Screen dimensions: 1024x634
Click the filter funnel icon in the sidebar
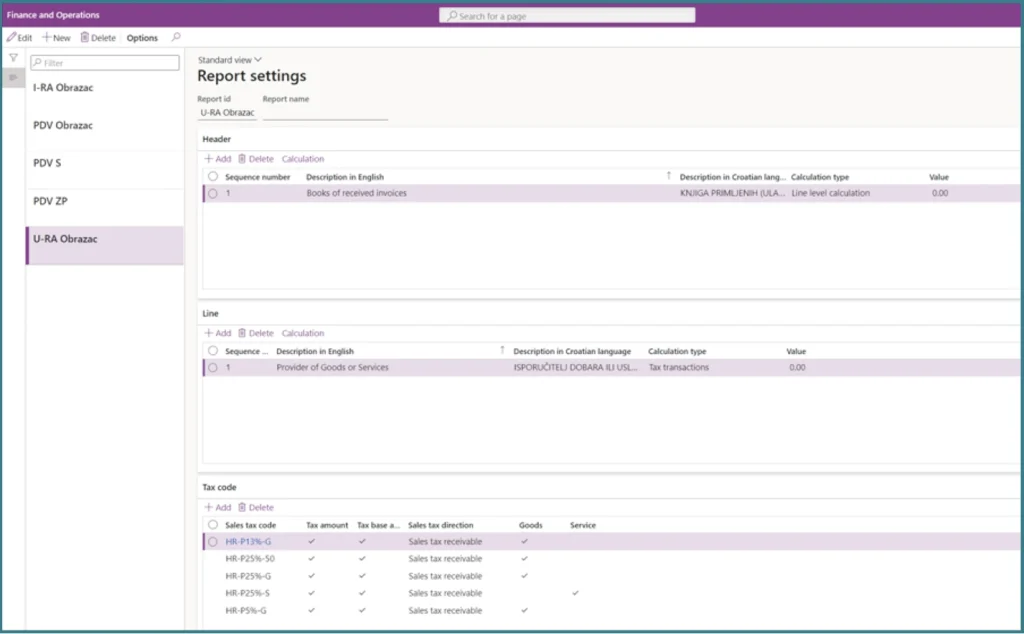pos(13,58)
